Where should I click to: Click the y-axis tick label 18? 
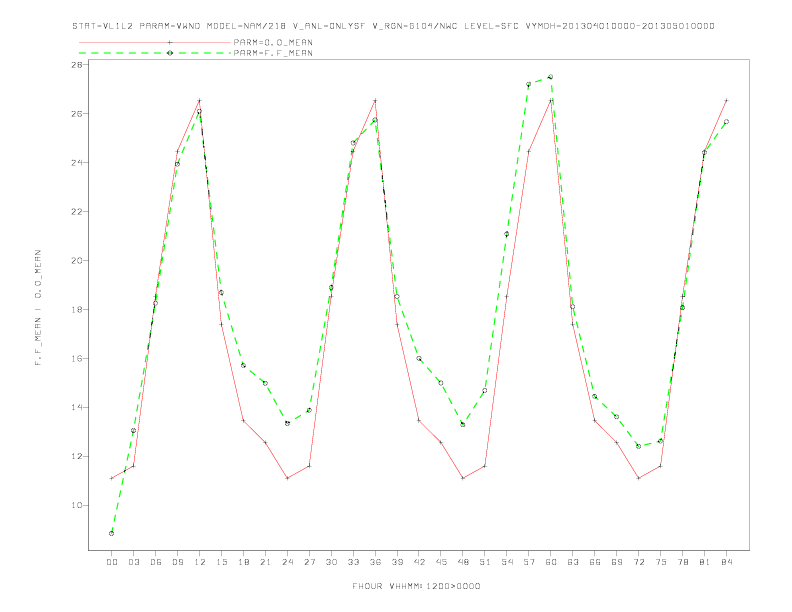coord(77,310)
